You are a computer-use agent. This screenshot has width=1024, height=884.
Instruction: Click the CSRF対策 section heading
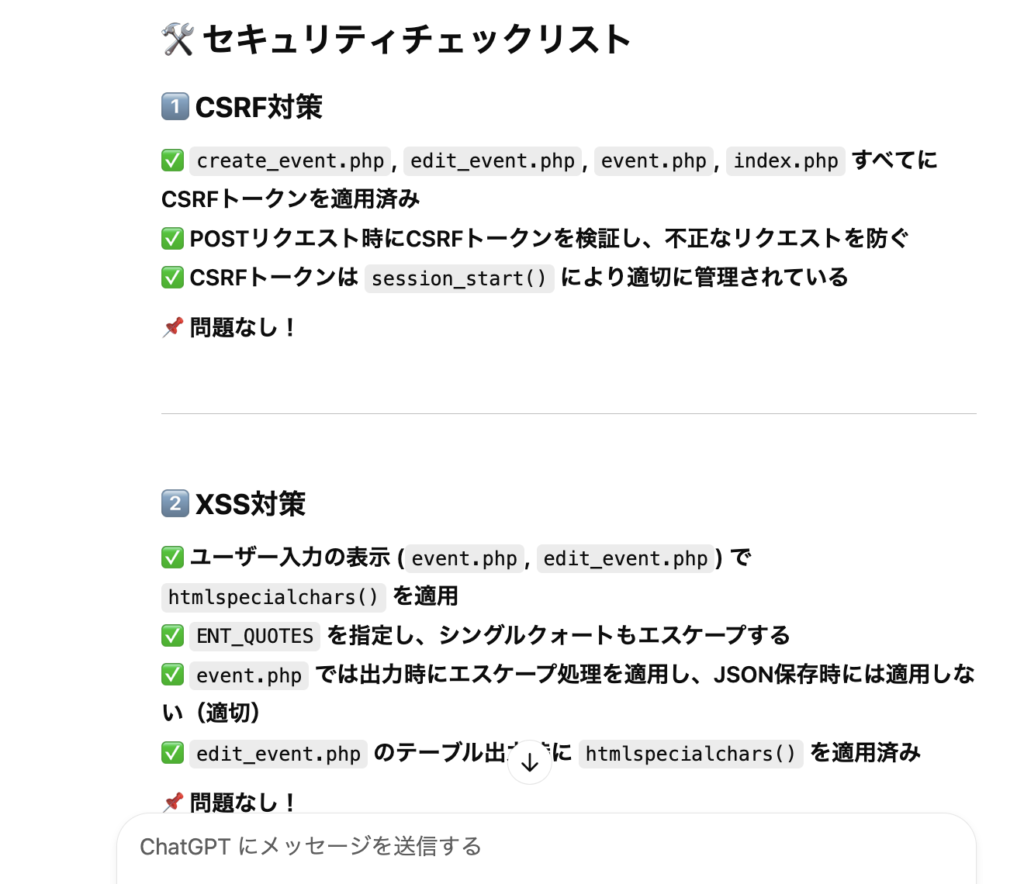[259, 107]
